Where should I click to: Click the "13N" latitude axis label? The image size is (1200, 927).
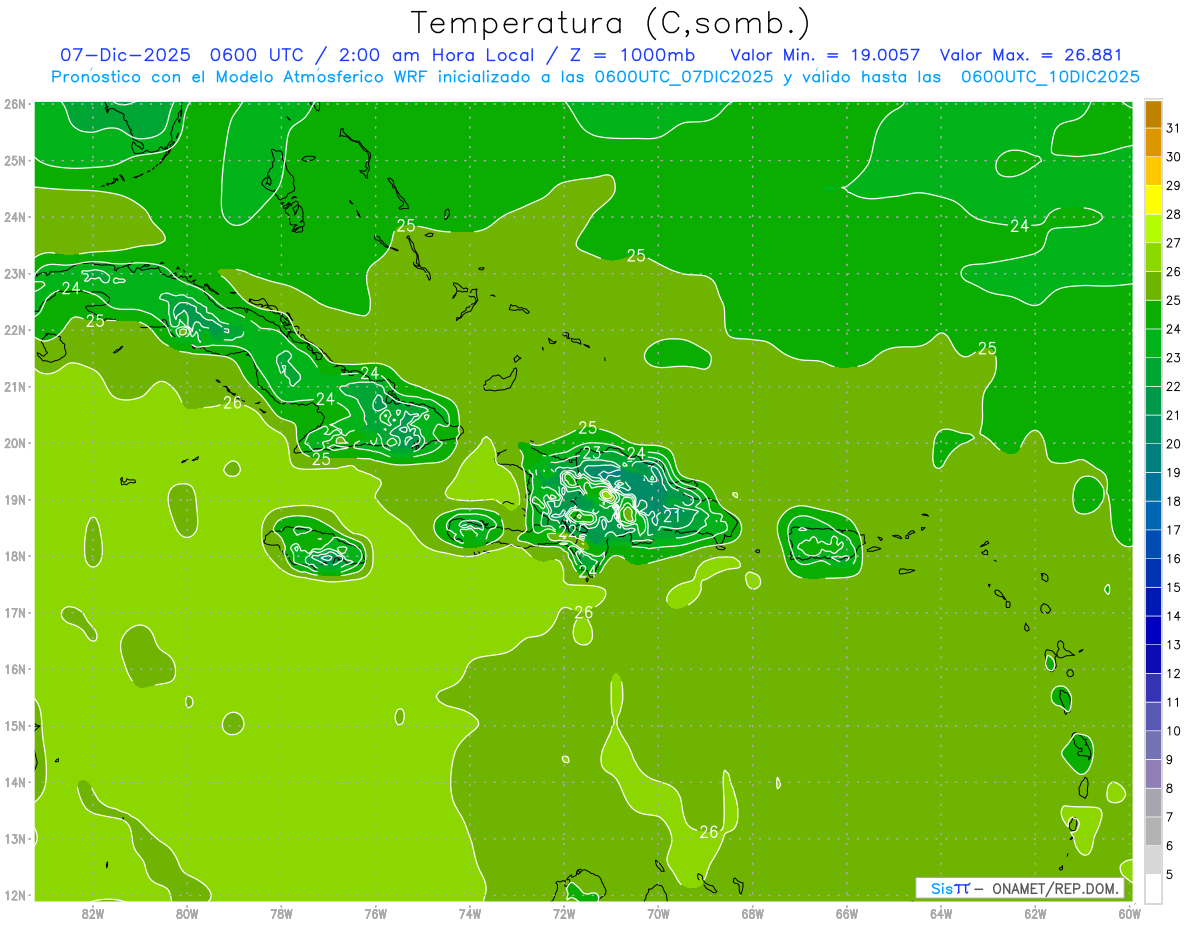pyautogui.click(x=15, y=838)
